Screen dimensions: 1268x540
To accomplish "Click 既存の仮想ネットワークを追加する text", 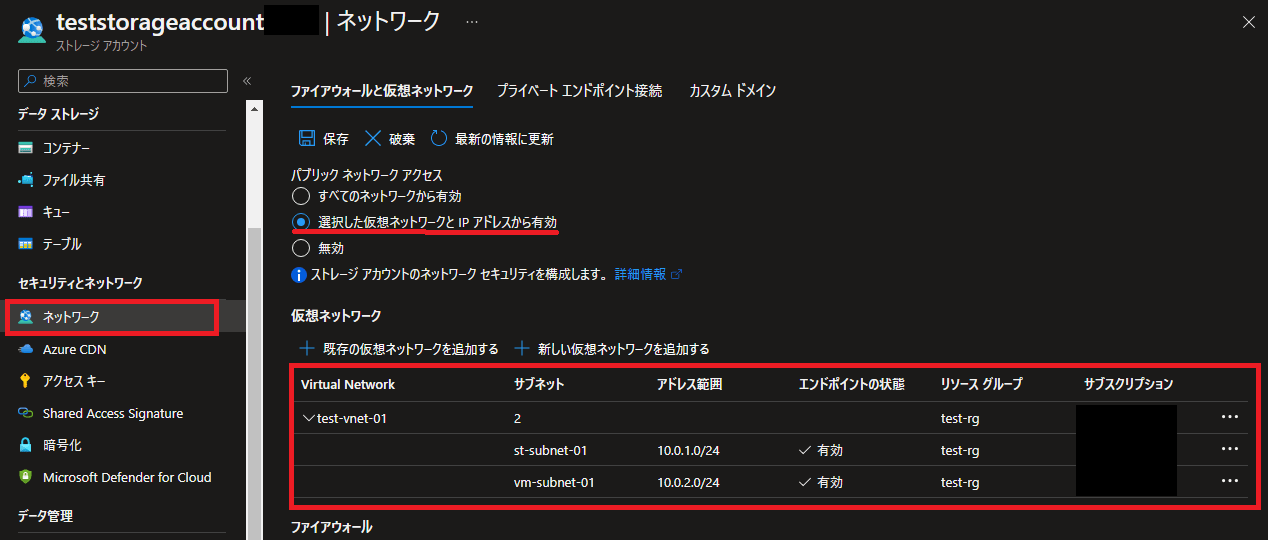I will [411, 349].
